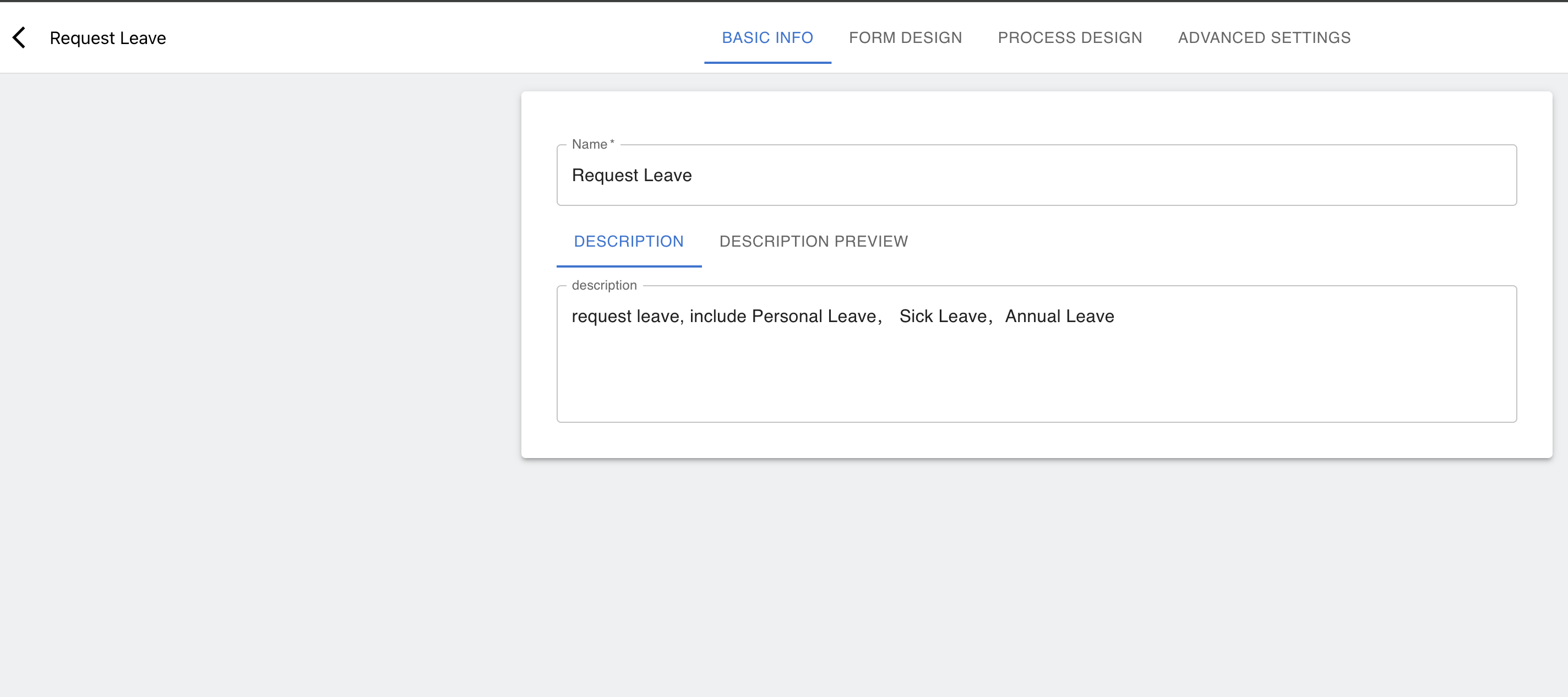The width and height of the screenshot is (1568, 697).
Task: Go back using the left arrow icon
Action: click(x=19, y=38)
